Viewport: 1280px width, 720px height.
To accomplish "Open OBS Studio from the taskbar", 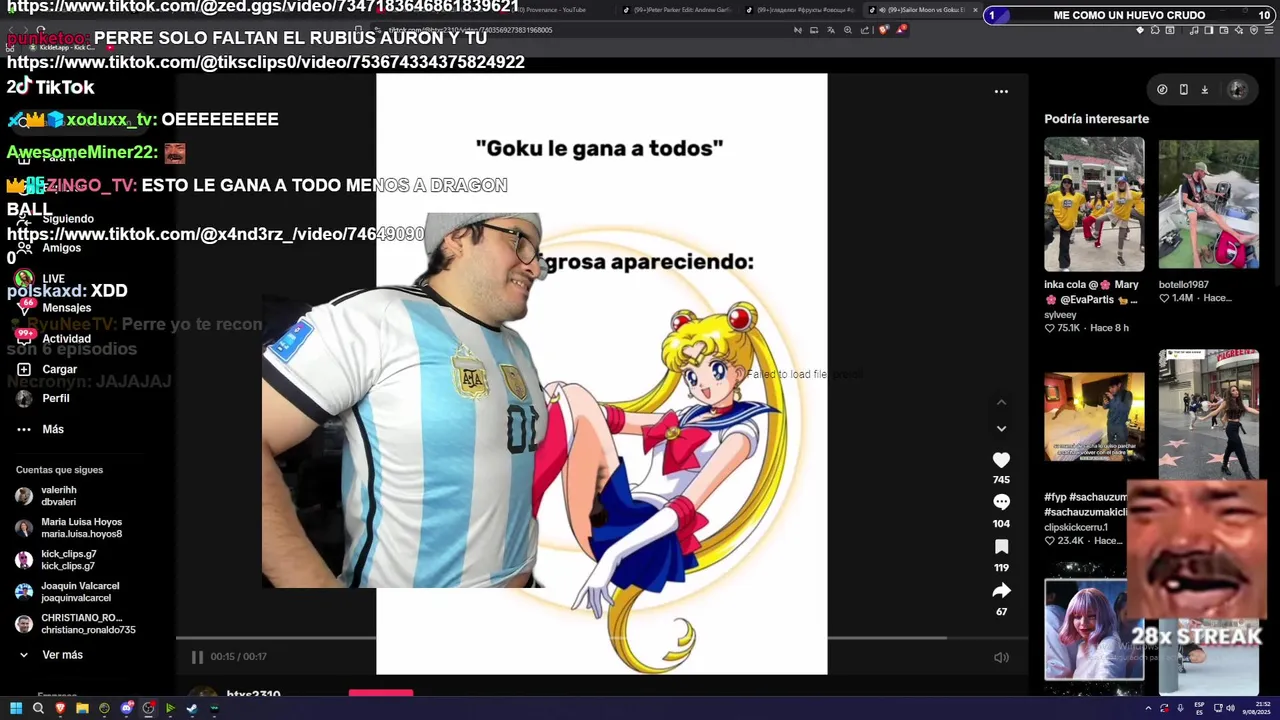I will (148, 708).
